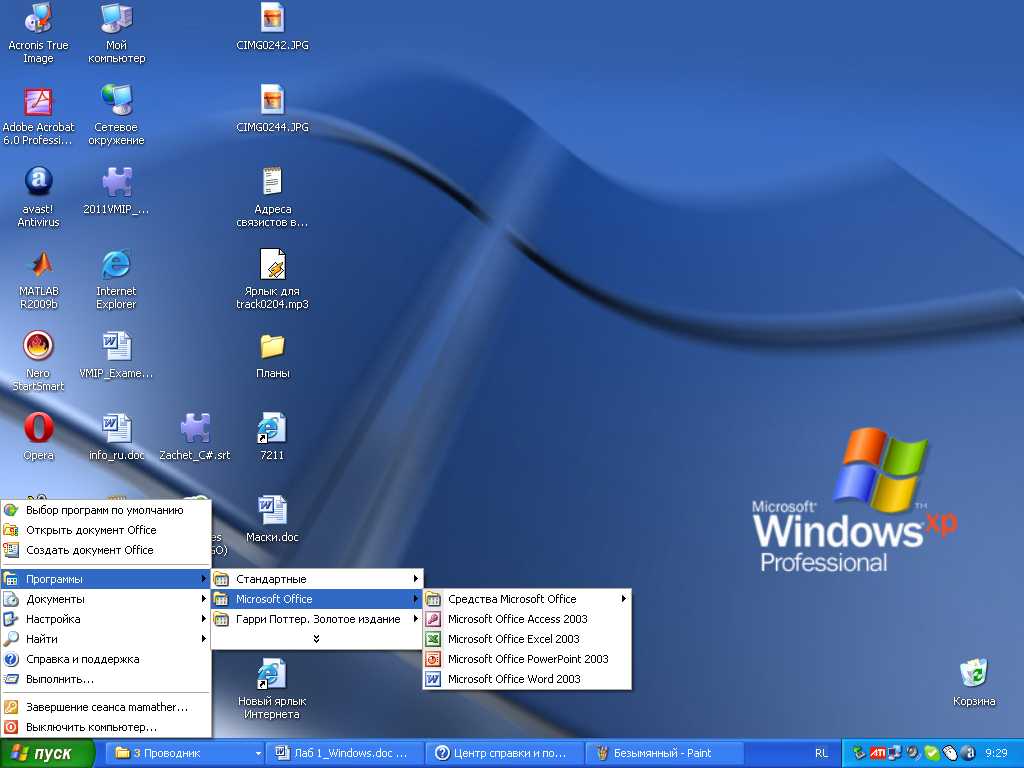Expand Средства Microsoft Office submenu
This screenshot has height=768, width=1024.
pyautogui.click(x=527, y=599)
